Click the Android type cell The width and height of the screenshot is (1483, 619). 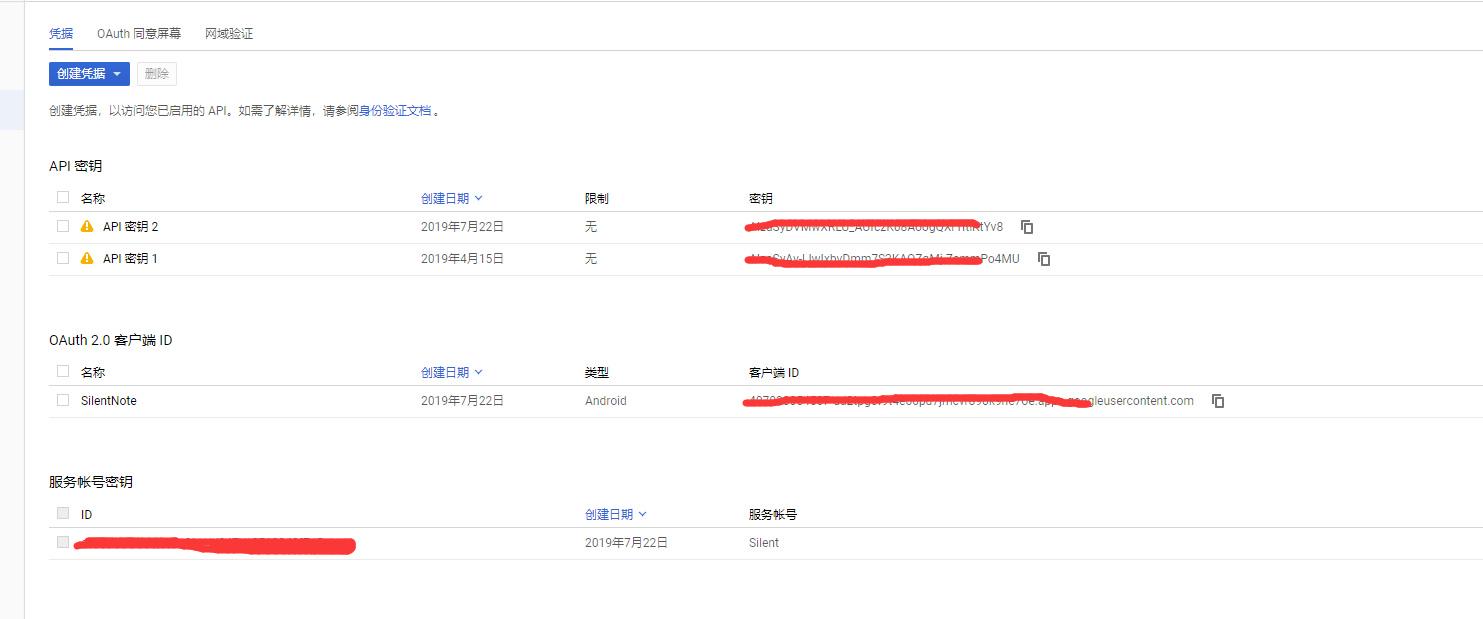pyautogui.click(x=606, y=401)
